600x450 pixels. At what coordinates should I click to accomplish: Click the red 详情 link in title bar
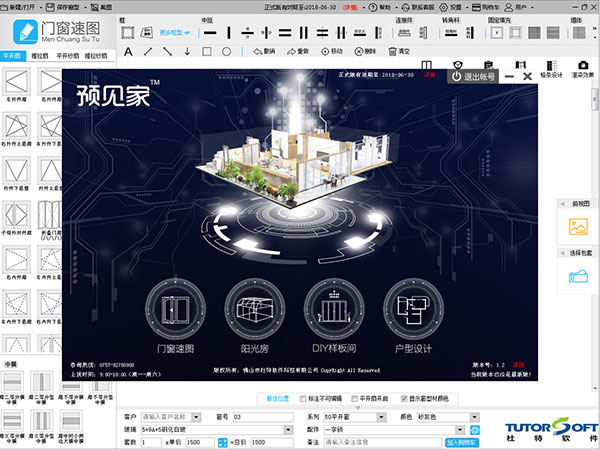[350, 7]
